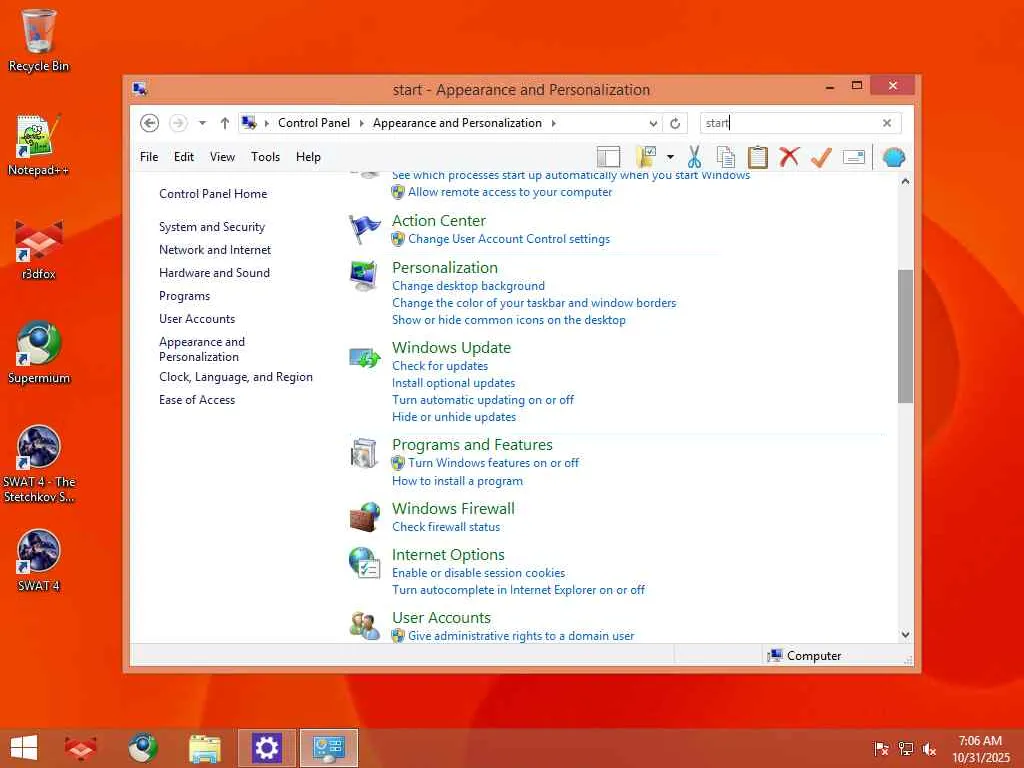Viewport: 1024px width, 768px height.
Task: Expand the chevron before Control Panel breadcrumb
Action: point(266,123)
